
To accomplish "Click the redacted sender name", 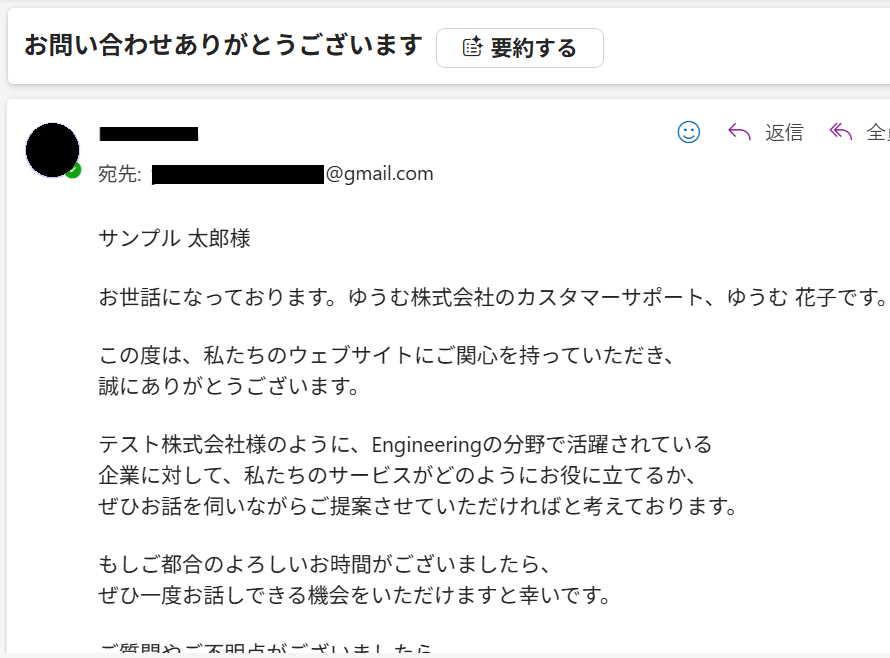I will click(x=148, y=133).
